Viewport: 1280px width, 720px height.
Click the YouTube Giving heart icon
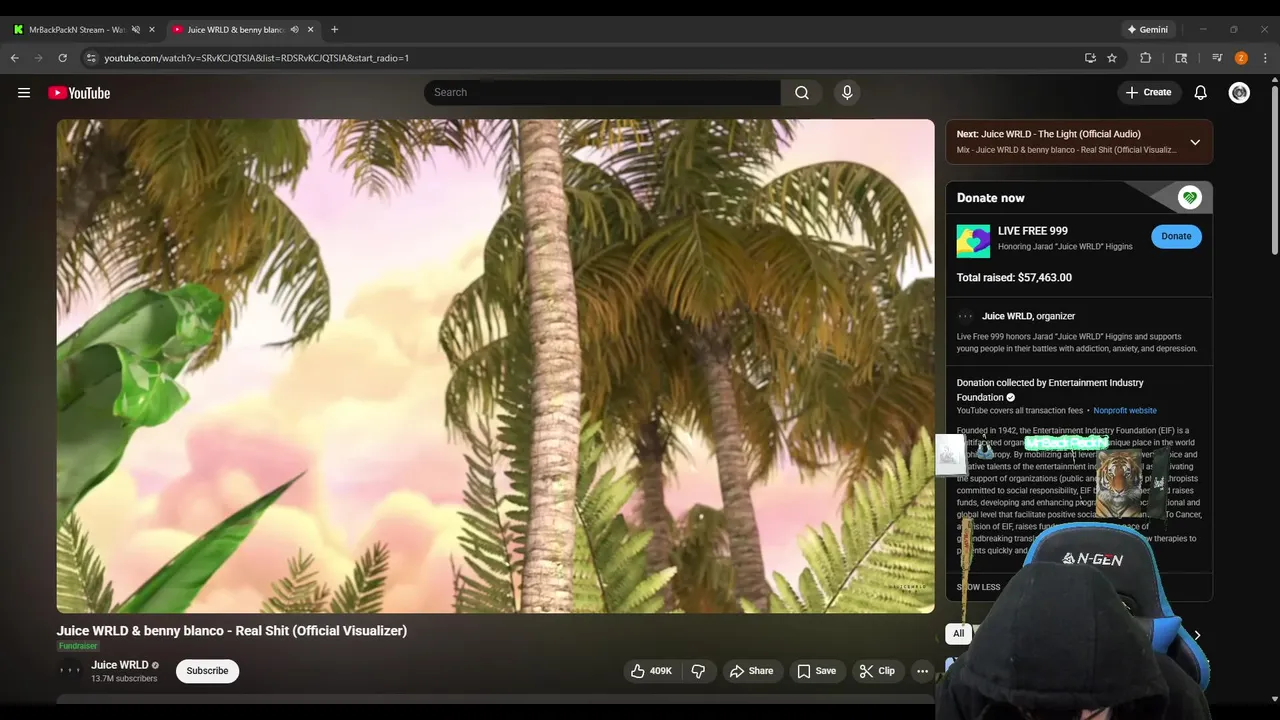click(1189, 198)
